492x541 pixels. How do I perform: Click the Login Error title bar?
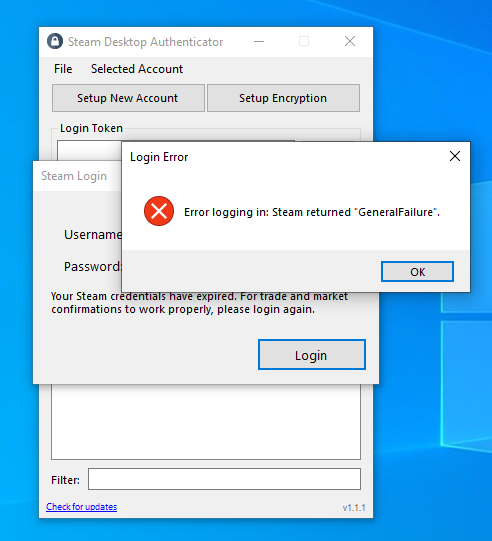[x=283, y=157]
